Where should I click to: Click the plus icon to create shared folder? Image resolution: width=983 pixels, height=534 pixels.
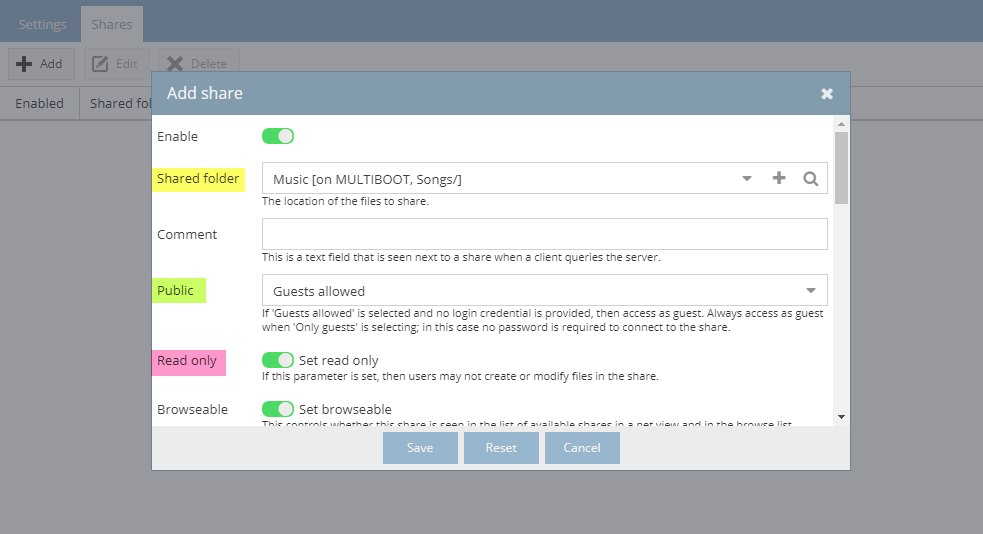pyautogui.click(x=779, y=178)
